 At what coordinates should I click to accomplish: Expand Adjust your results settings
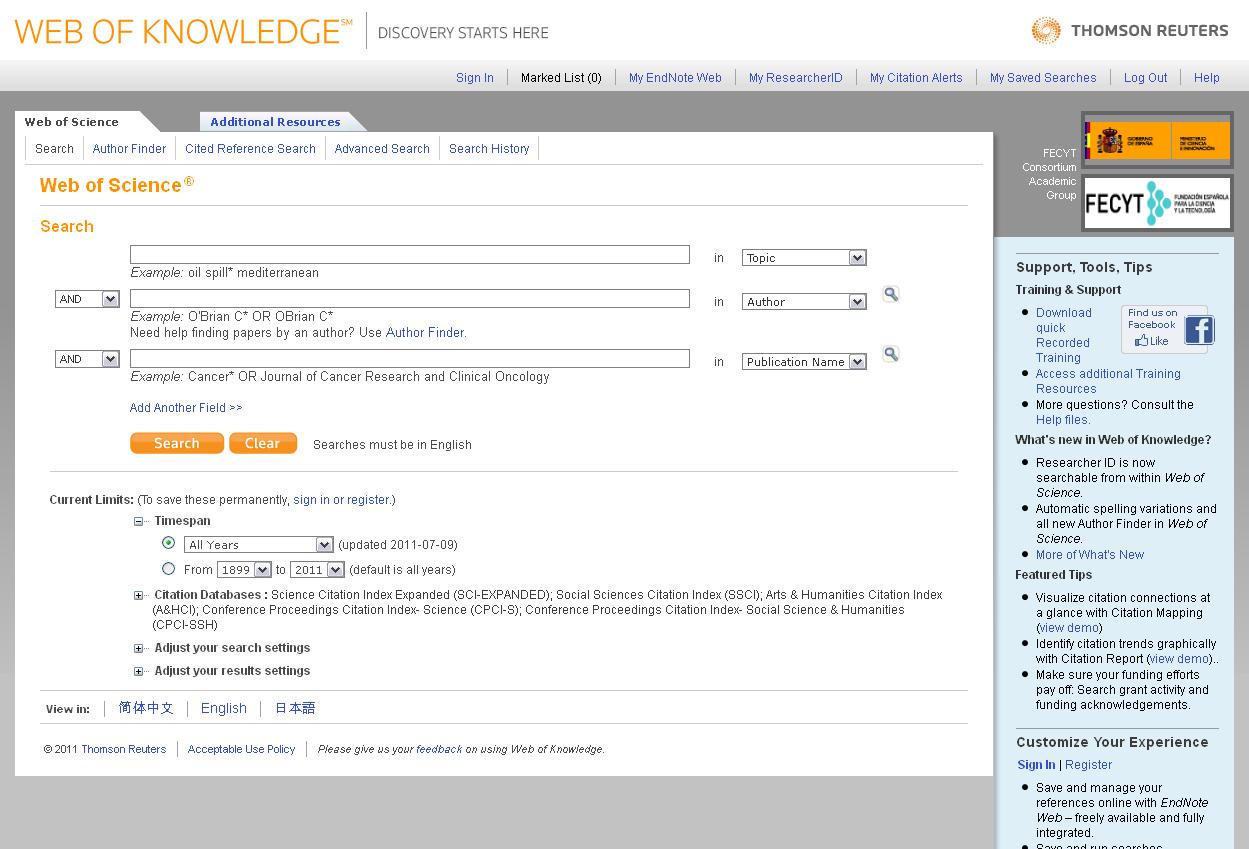(139, 671)
